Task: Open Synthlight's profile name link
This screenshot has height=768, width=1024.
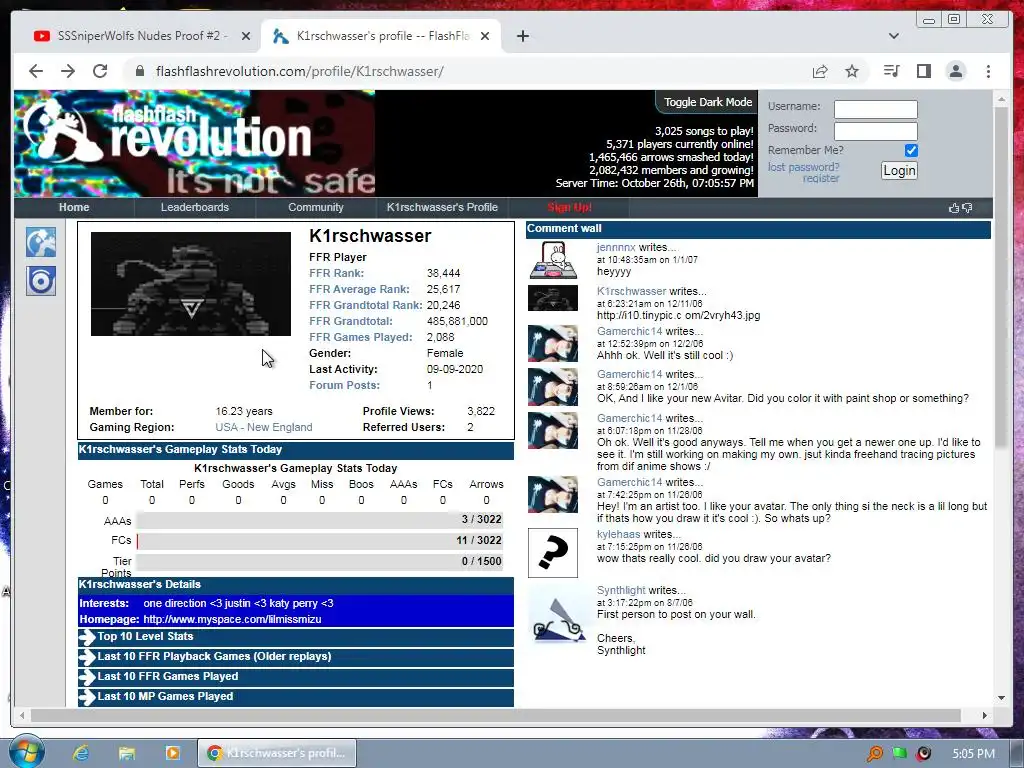Action: (x=621, y=590)
